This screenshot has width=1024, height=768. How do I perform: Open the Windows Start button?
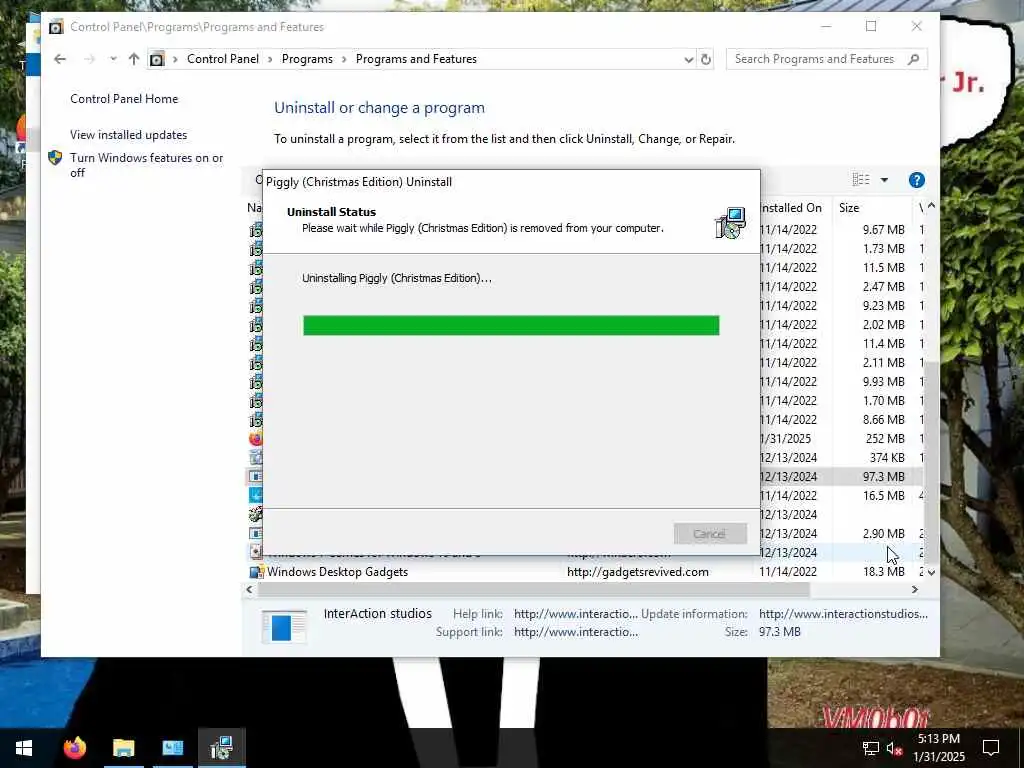point(24,748)
